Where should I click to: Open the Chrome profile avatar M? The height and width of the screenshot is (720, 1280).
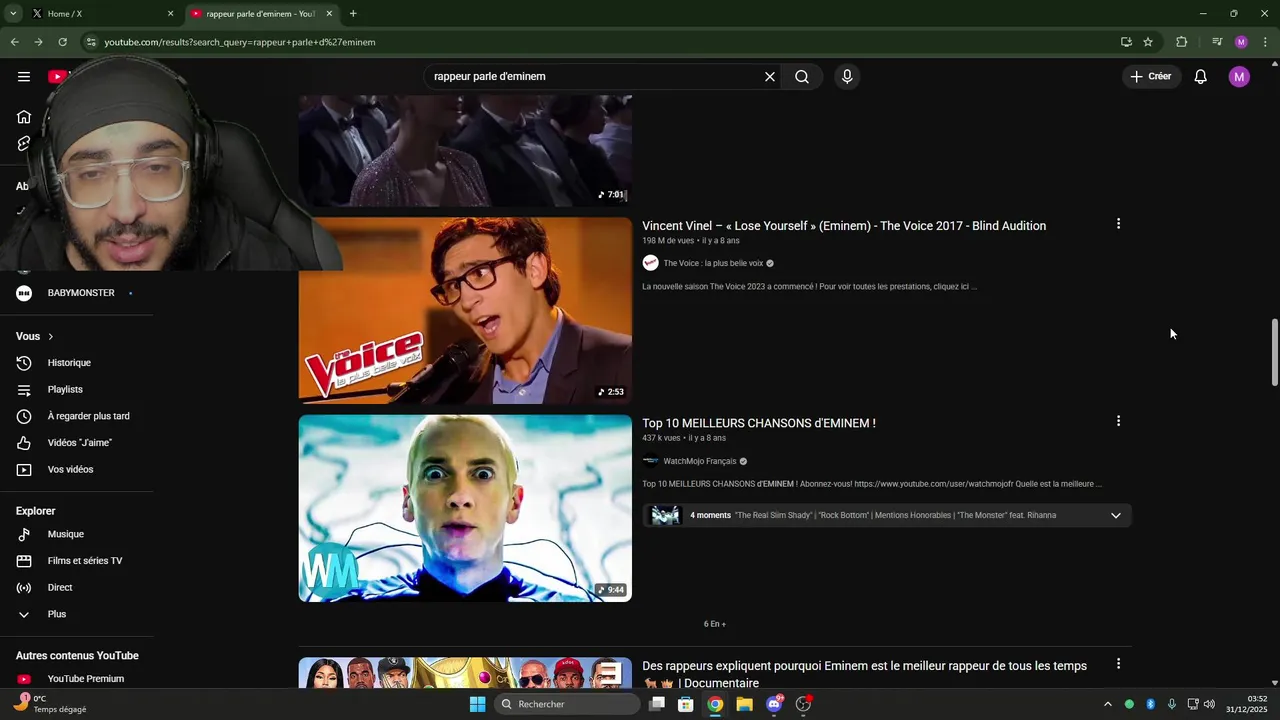1241,42
